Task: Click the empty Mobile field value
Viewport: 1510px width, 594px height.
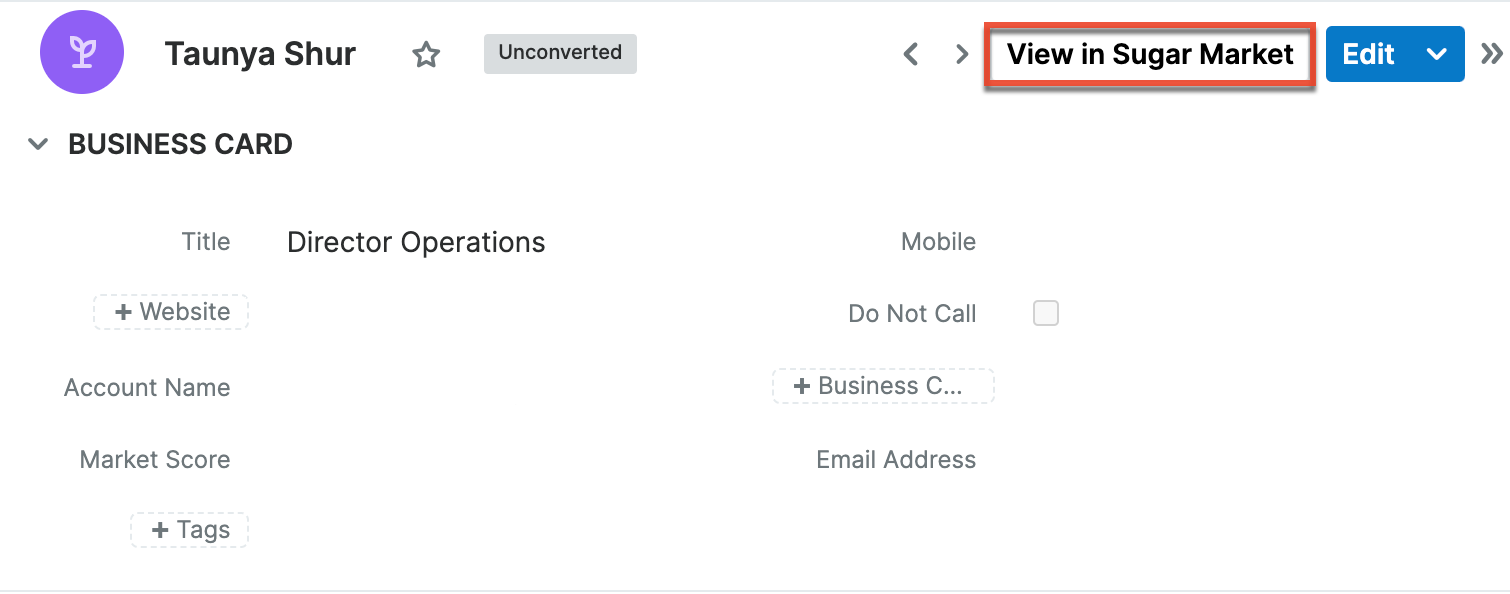Action: [x=1150, y=242]
